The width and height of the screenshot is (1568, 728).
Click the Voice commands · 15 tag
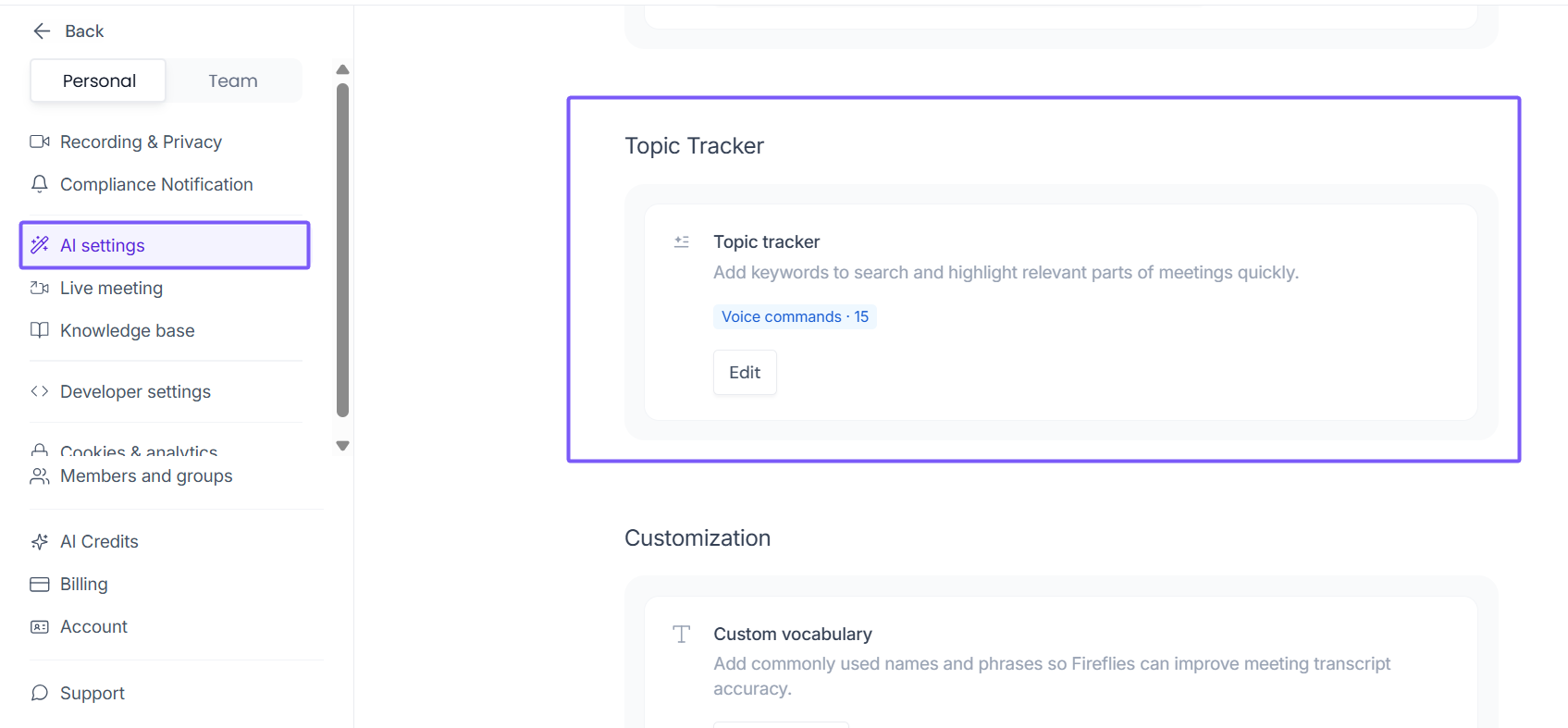(795, 316)
